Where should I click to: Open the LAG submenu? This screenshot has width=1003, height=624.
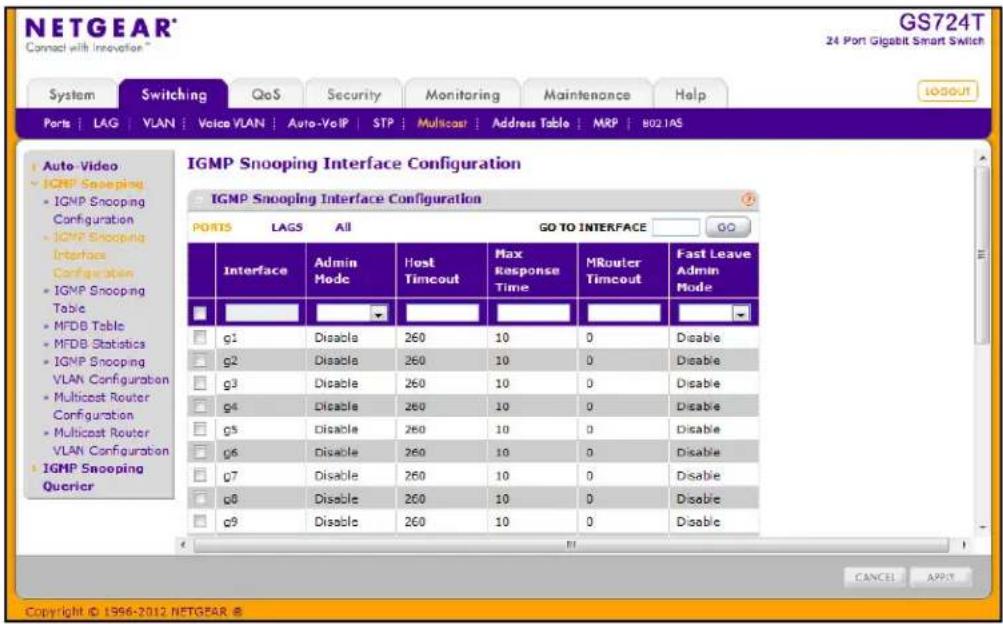[x=106, y=123]
